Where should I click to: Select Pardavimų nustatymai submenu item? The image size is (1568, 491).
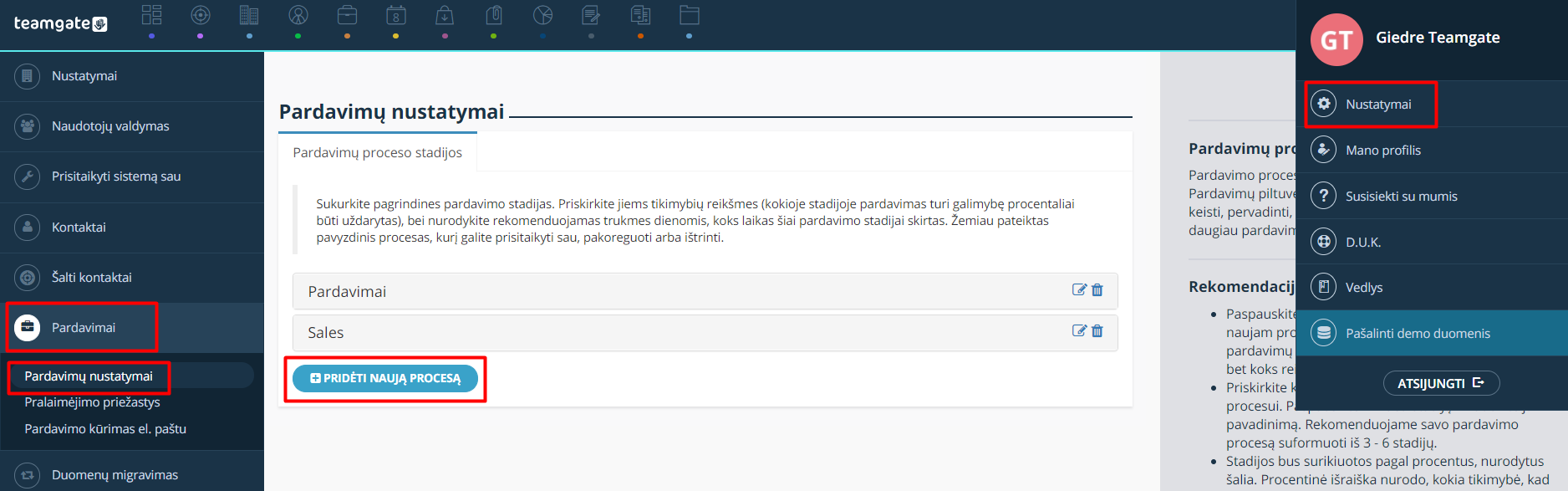[x=89, y=376]
